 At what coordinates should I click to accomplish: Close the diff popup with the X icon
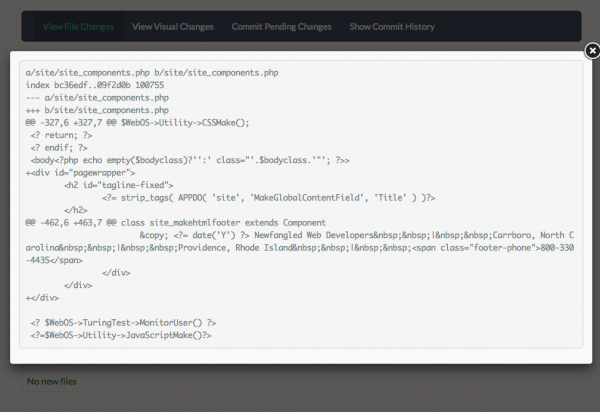[x=592, y=51]
